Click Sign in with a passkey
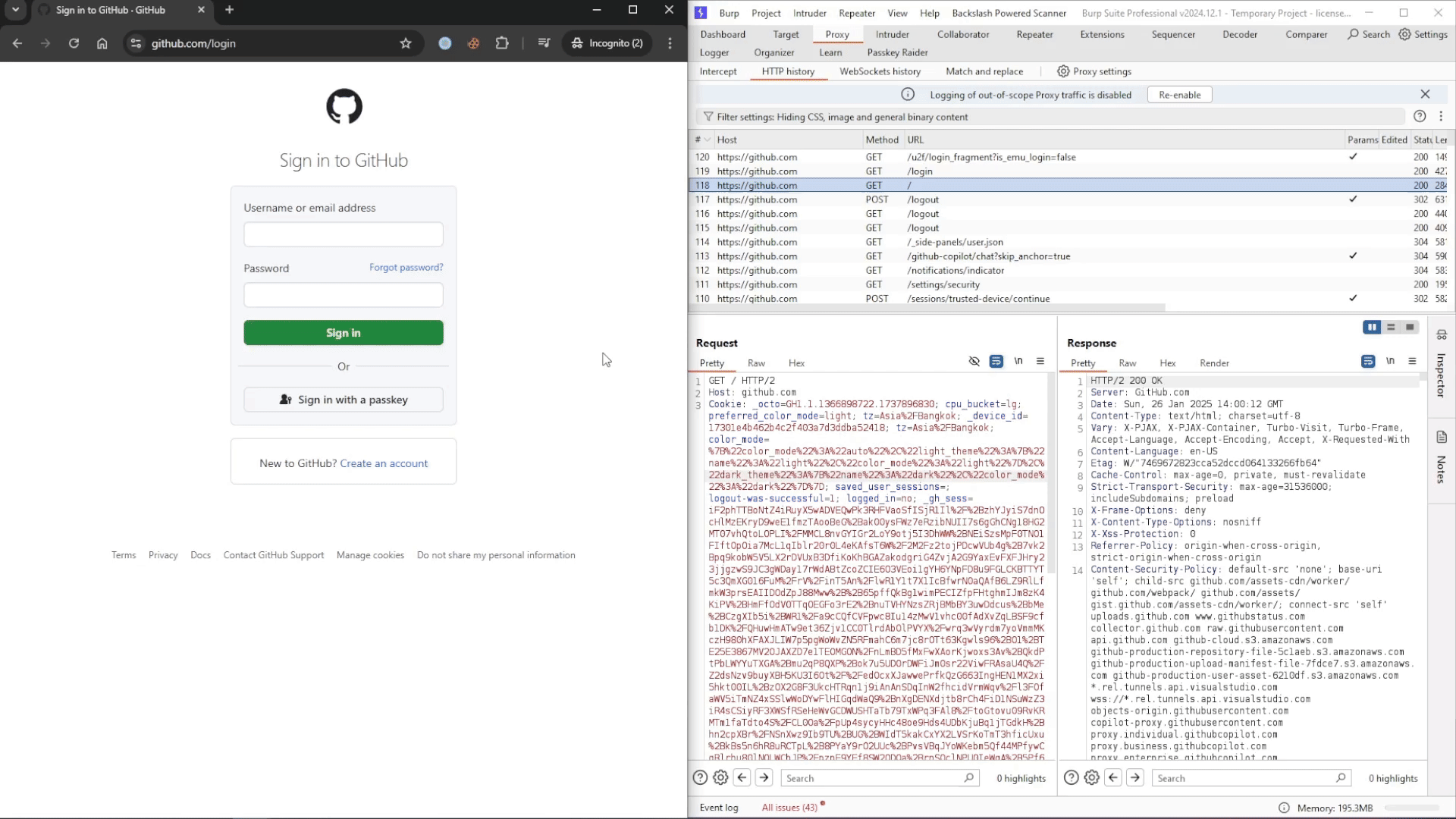This screenshot has height=819, width=1456. [344, 400]
